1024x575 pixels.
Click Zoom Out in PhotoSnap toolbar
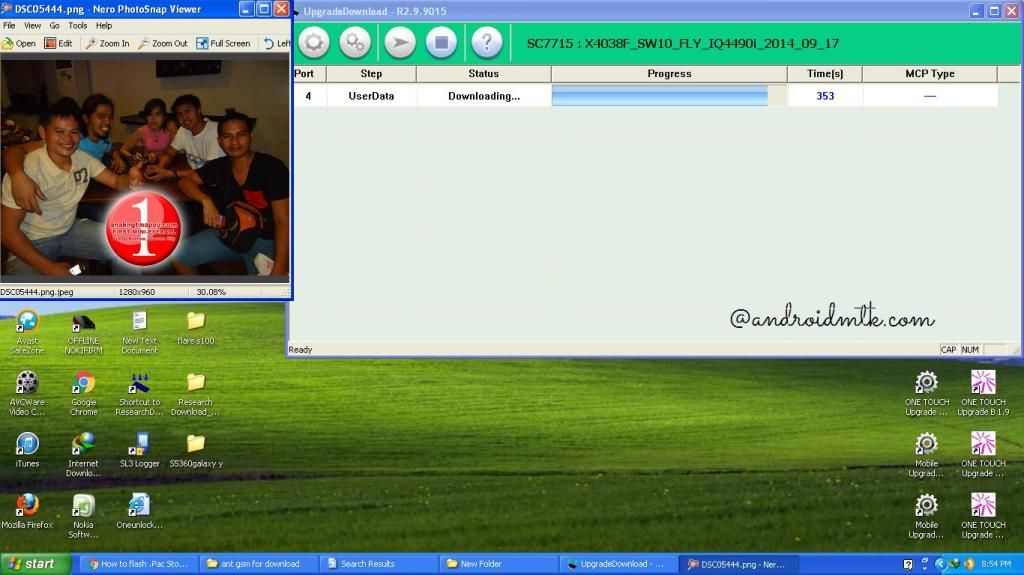pyautogui.click(x=163, y=44)
